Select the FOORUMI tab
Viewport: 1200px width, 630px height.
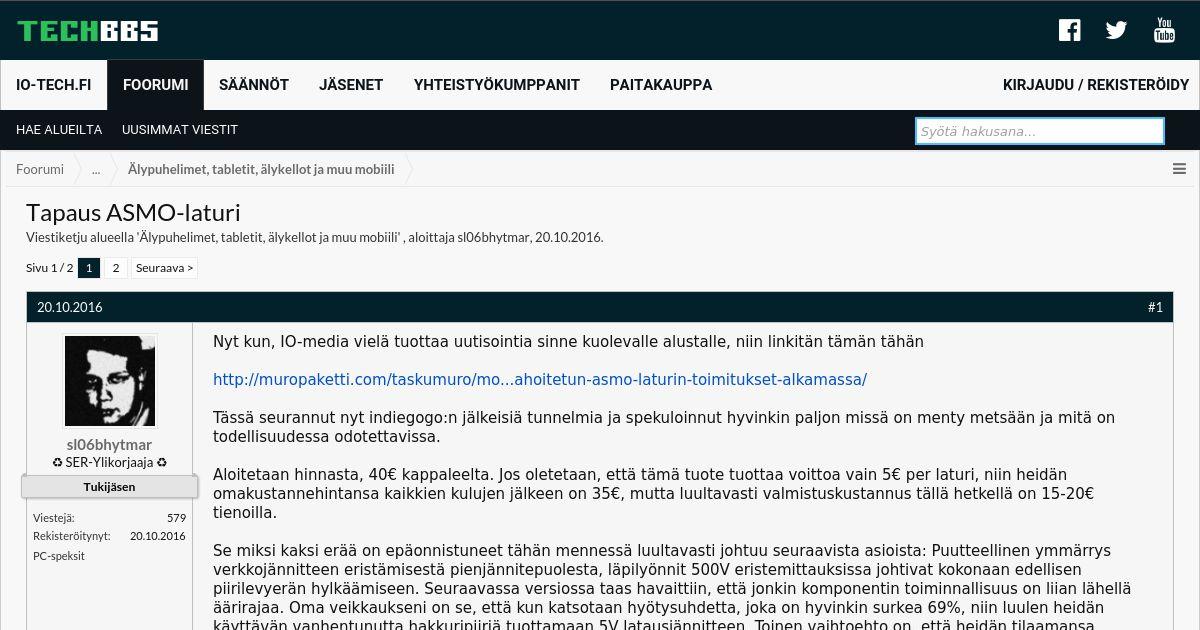pos(156,85)
